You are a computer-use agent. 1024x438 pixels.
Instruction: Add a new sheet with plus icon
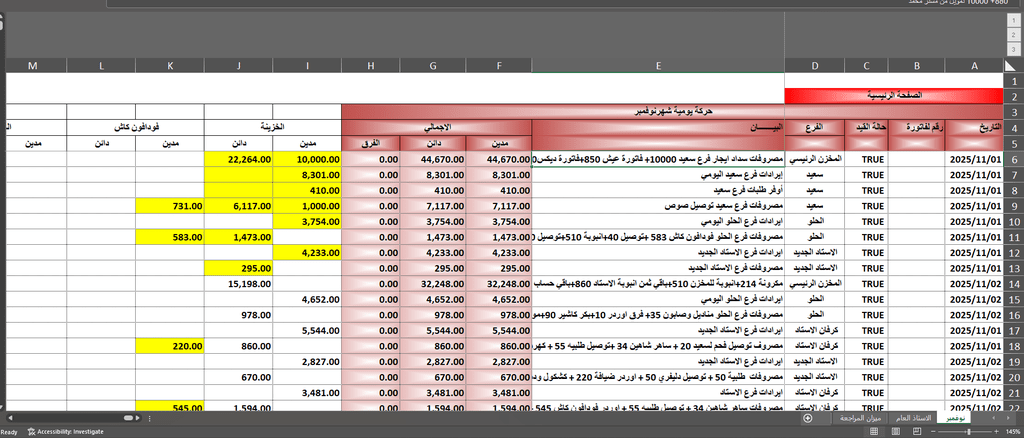(x=807, y=418)
